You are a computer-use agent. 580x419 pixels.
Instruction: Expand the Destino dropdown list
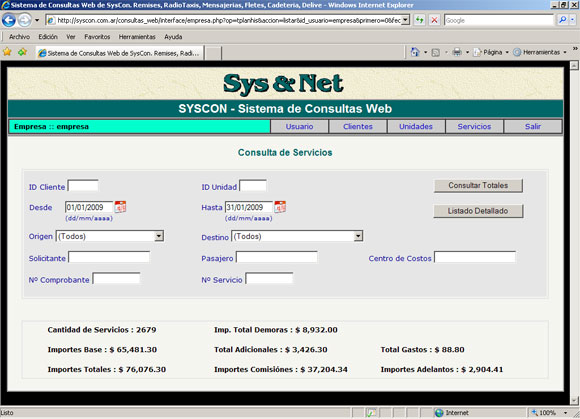point(358,236)
